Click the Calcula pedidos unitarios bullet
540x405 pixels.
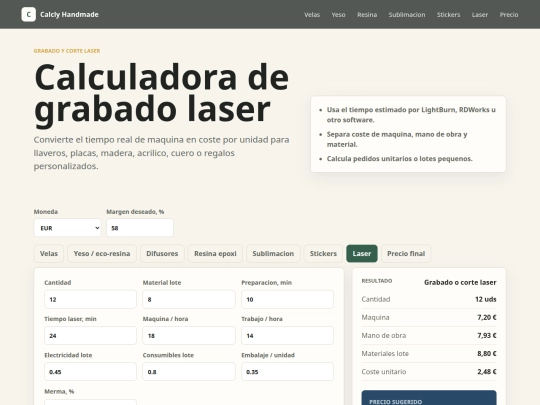(399, 159)
